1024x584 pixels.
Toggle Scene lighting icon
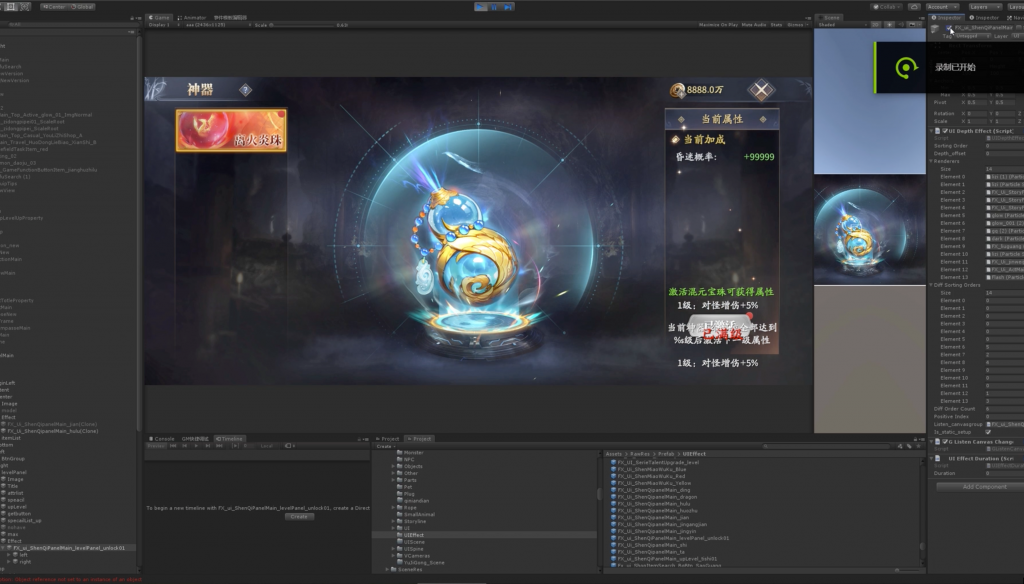pos(889,25)
